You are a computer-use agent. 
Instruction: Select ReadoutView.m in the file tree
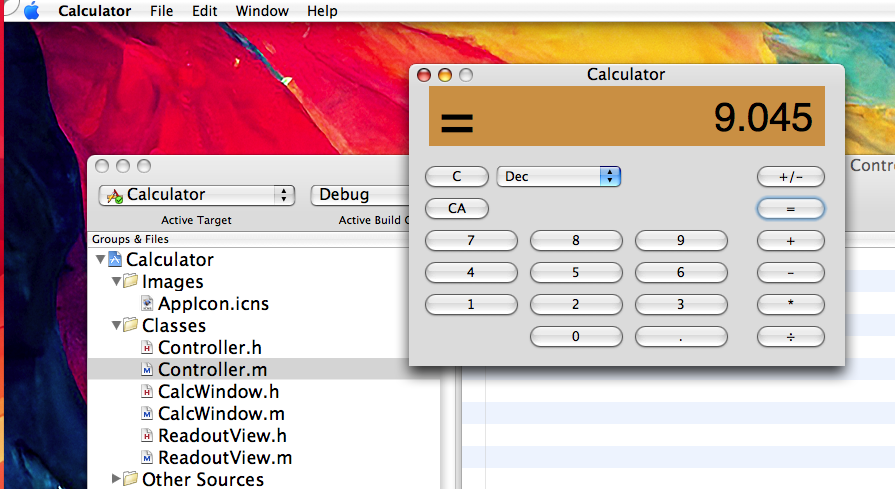coord(225,458)
